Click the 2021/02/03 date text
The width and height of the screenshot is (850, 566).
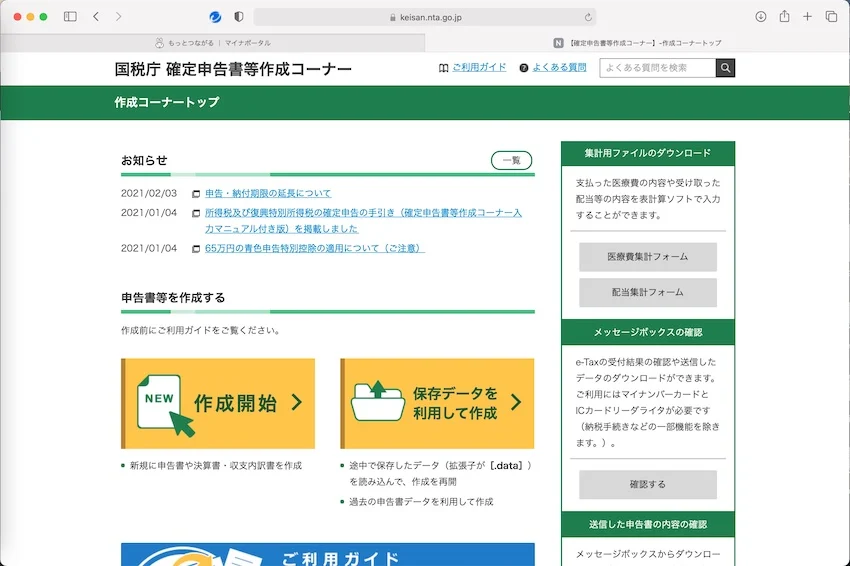(x=149, y=194)
